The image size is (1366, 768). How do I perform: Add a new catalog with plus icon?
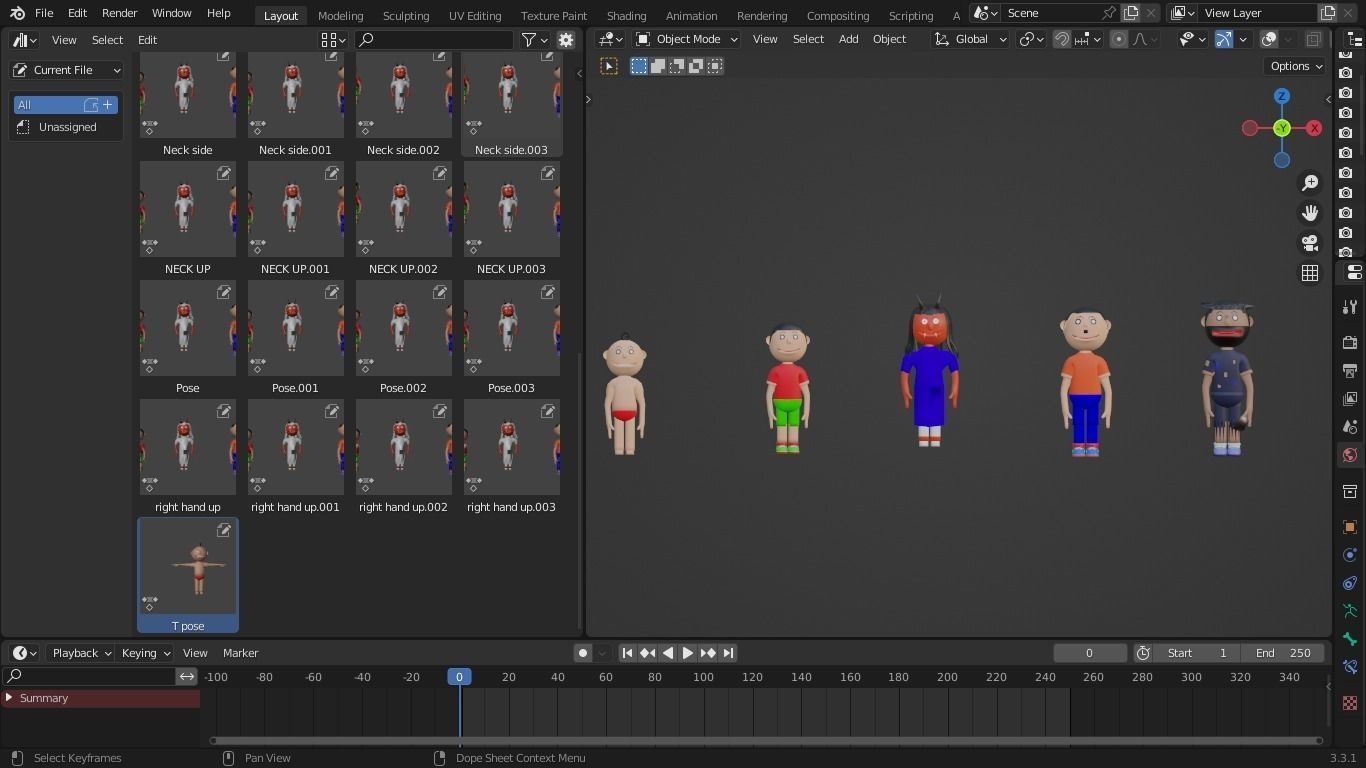pyautogui.click(x=108, y=105)
